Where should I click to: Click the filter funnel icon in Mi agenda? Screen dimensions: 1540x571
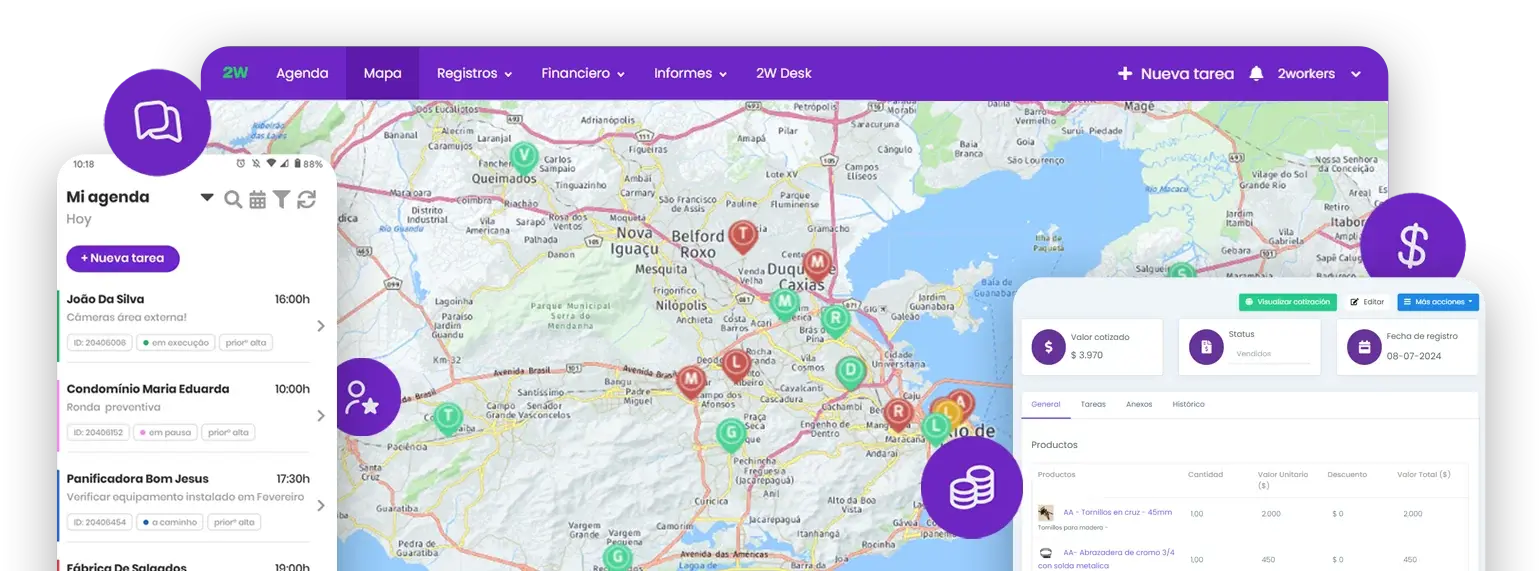pos(282,200)
